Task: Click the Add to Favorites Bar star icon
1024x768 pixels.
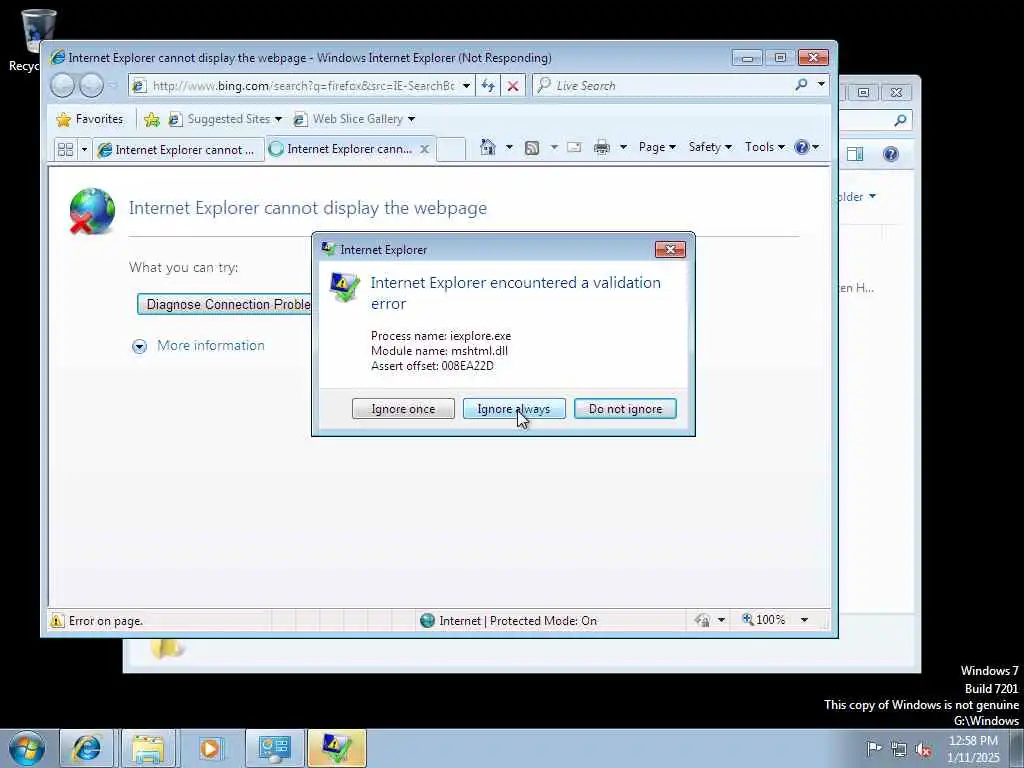Action: point(152,120)
